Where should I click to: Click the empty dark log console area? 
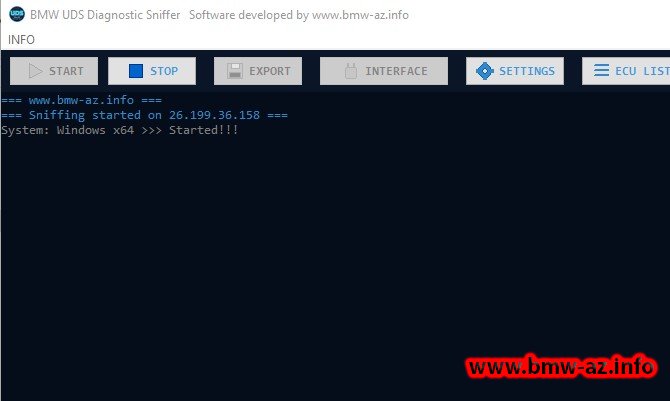[300, 260]
